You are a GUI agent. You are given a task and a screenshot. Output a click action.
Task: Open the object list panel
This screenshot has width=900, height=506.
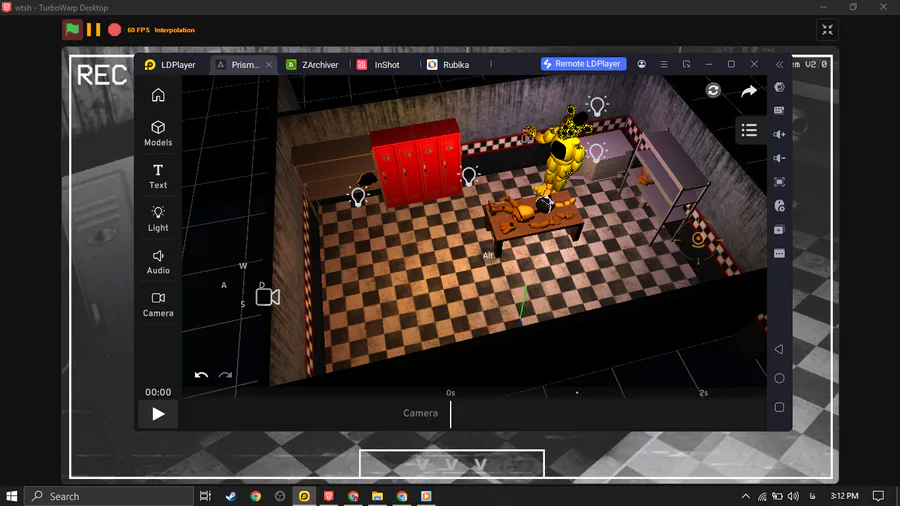click(x=749, y=130)
